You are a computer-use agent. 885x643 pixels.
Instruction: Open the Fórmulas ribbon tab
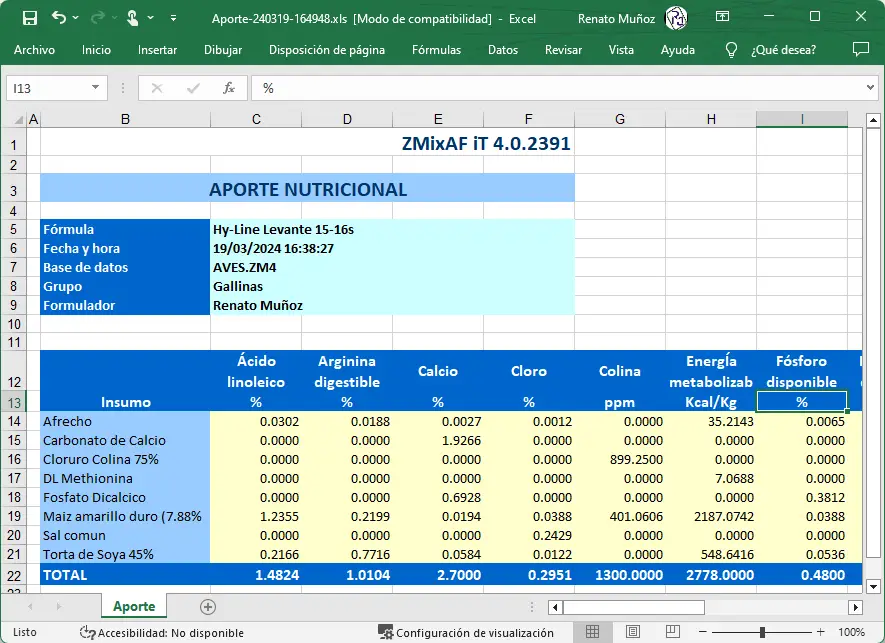pyautogui.click(x=436, y=50)
